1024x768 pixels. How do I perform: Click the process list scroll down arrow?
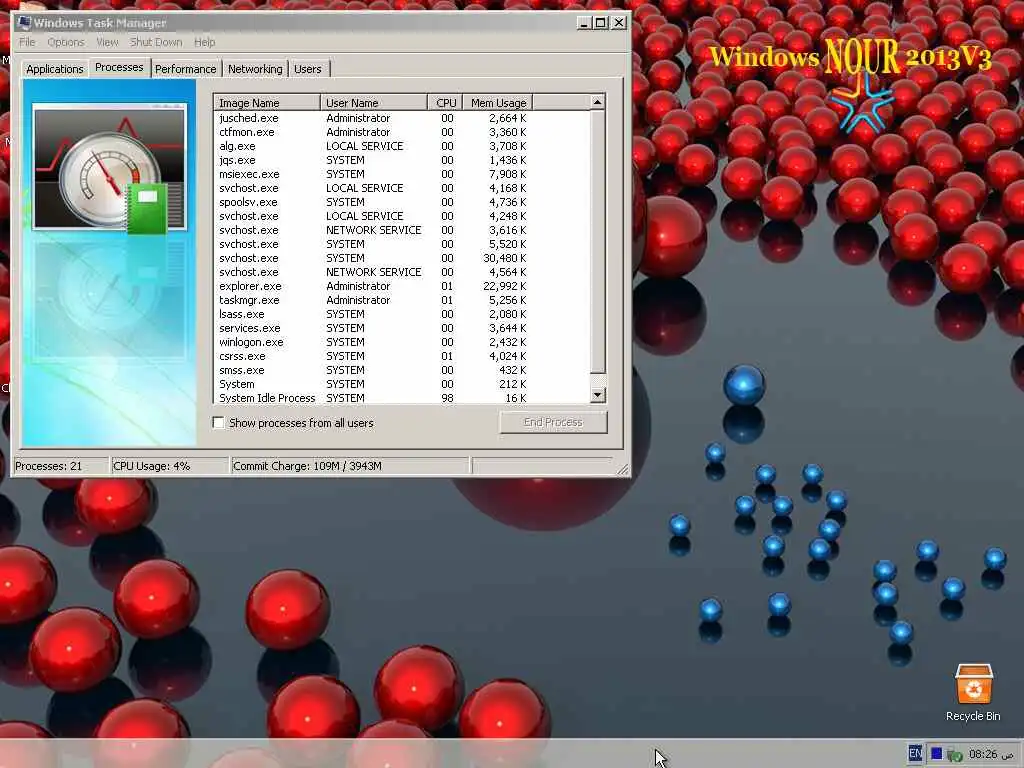tap(598, 395)
